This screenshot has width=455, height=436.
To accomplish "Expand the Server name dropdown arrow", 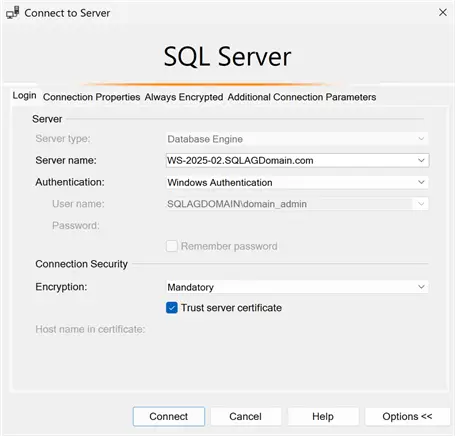I will [421, 160].
